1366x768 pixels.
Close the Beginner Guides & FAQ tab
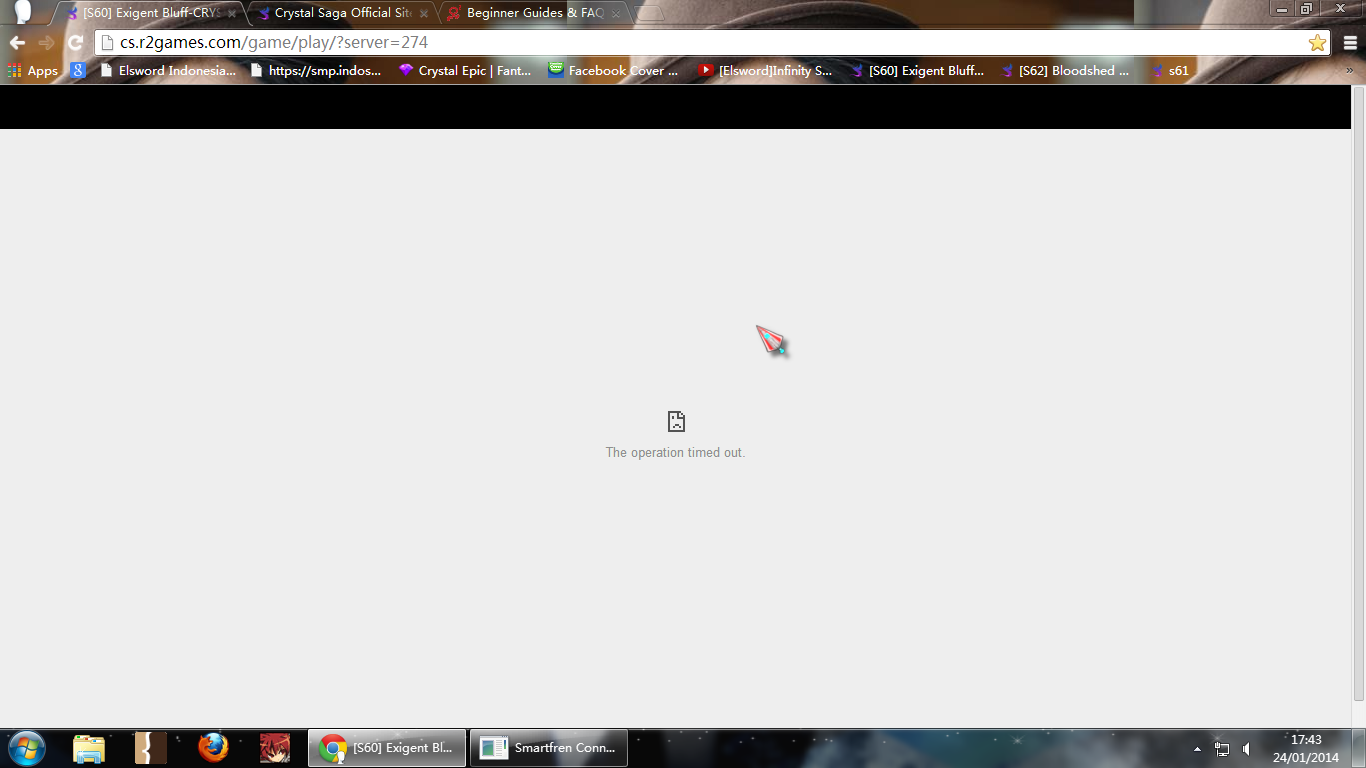pos(616,14)
